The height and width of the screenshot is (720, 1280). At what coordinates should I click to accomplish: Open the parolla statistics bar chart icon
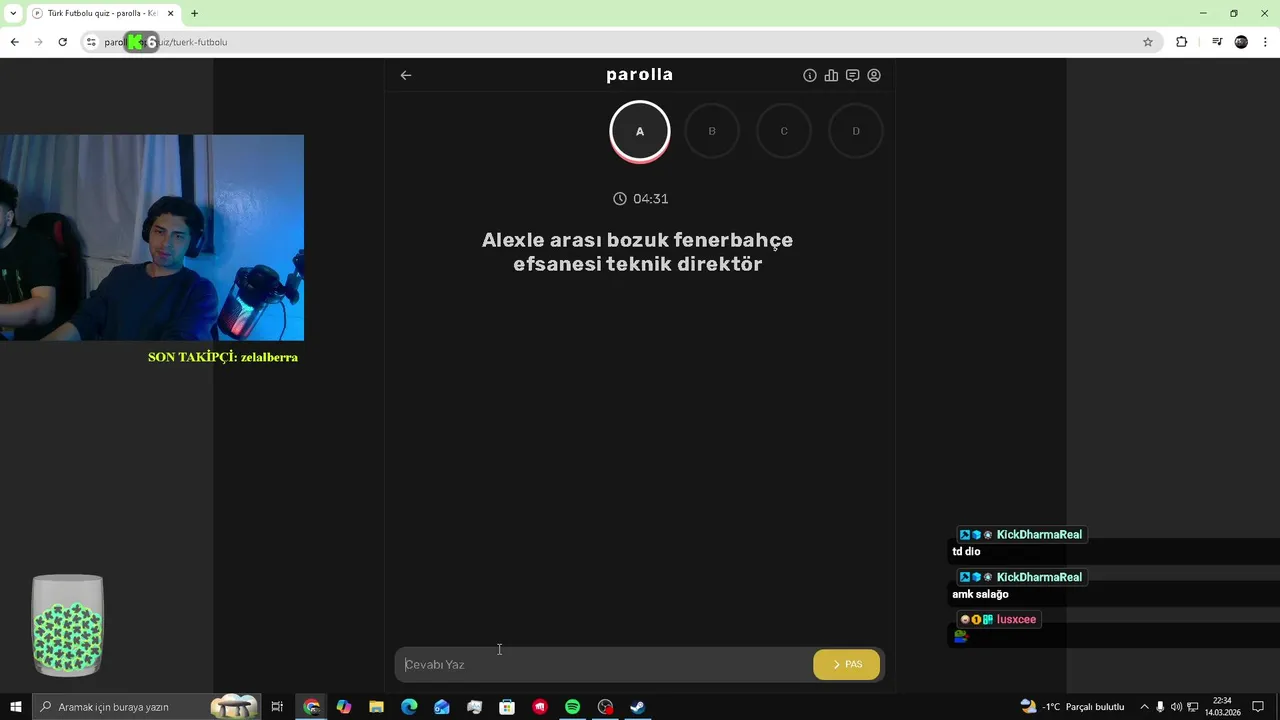[831, 75]
